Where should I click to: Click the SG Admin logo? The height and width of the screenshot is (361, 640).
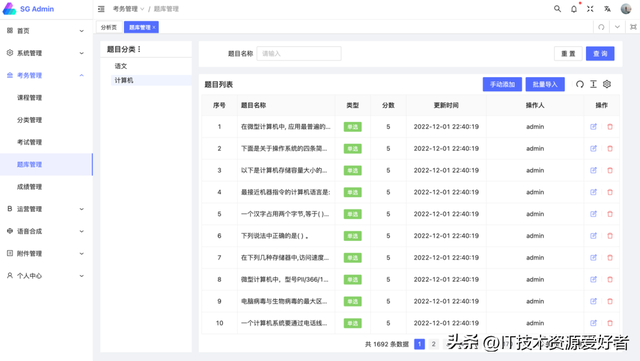point(29,9)
